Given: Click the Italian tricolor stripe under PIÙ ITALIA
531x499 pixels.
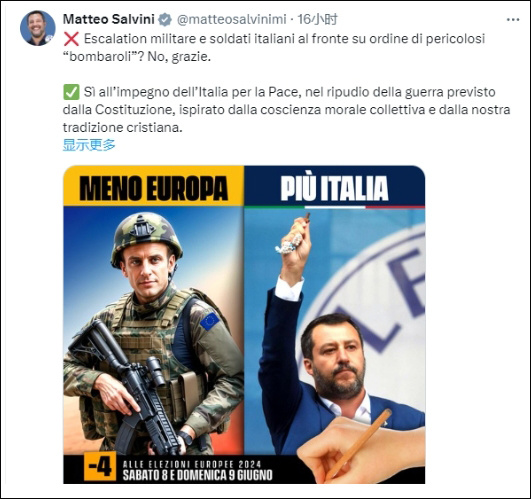Looking at the screenshot, I should [x=335, y=207].
